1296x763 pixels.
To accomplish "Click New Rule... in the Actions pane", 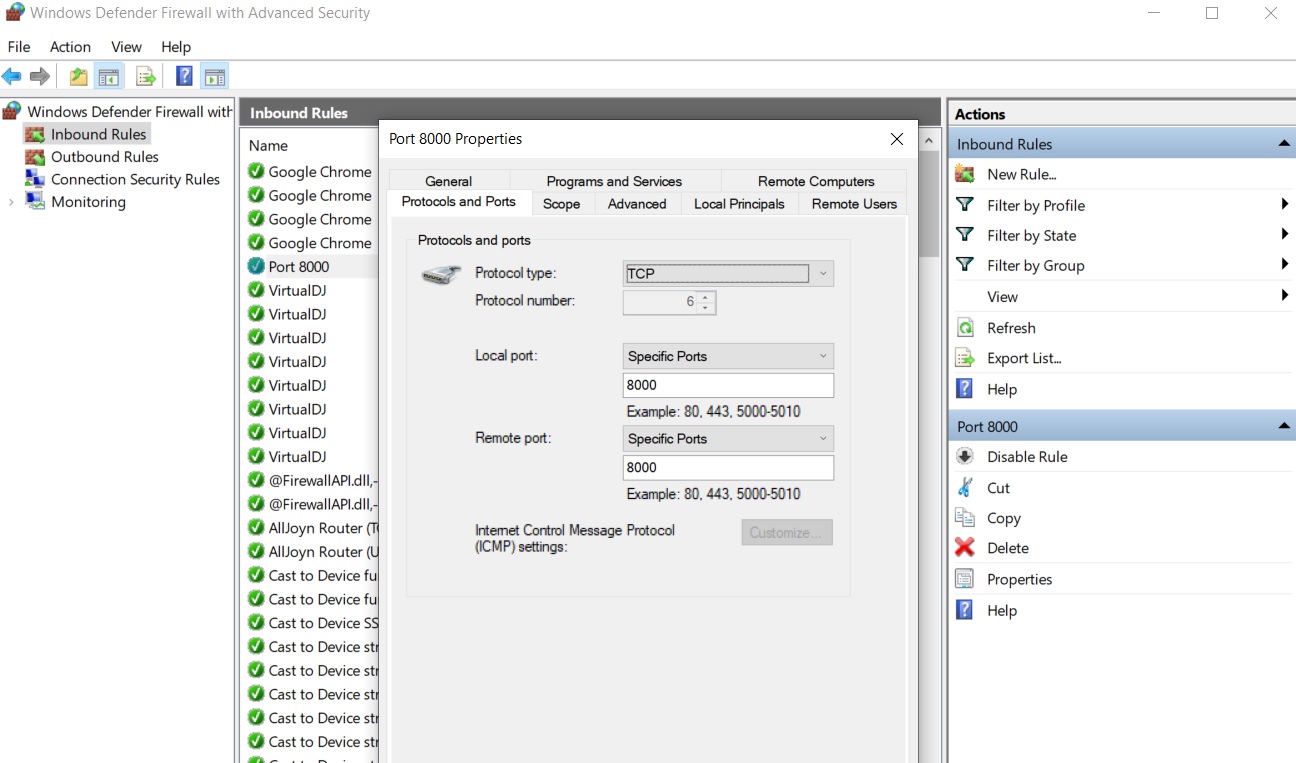I will 1021,174.
